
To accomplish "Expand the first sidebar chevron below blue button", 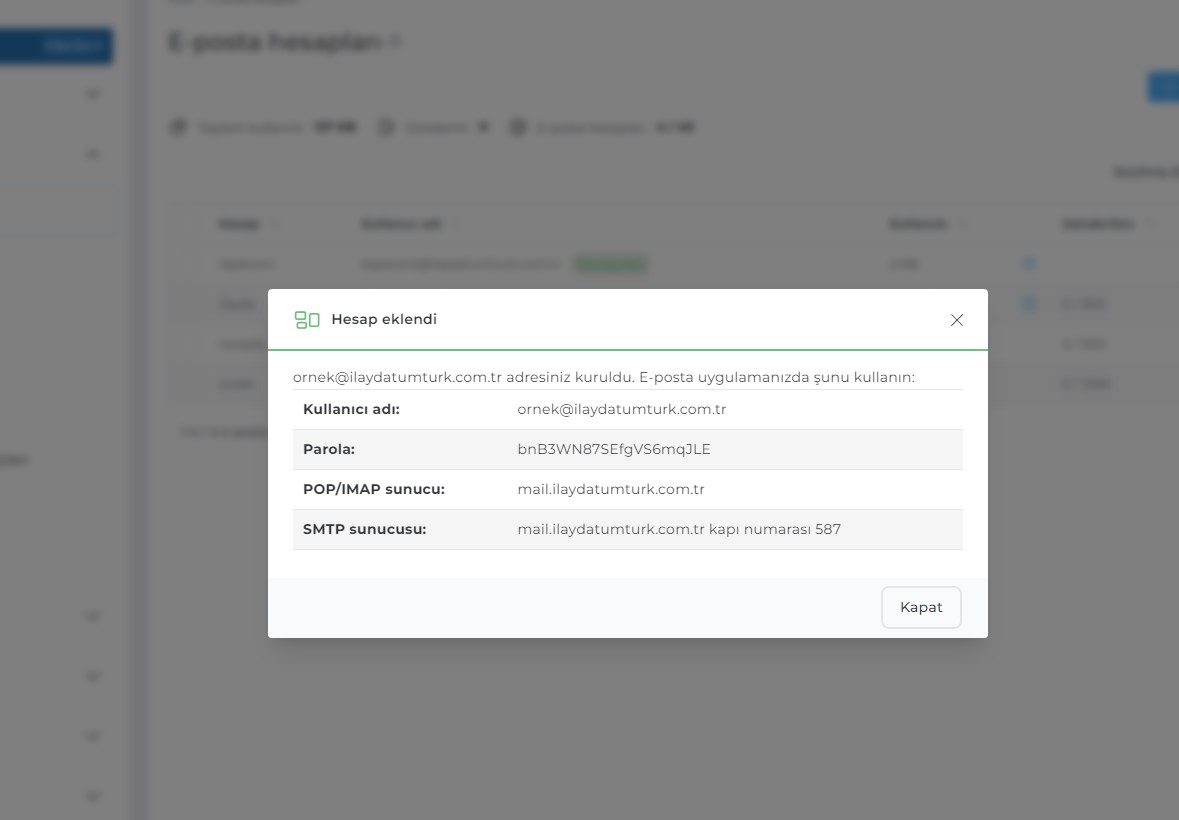I will click(x=92, y=95).
